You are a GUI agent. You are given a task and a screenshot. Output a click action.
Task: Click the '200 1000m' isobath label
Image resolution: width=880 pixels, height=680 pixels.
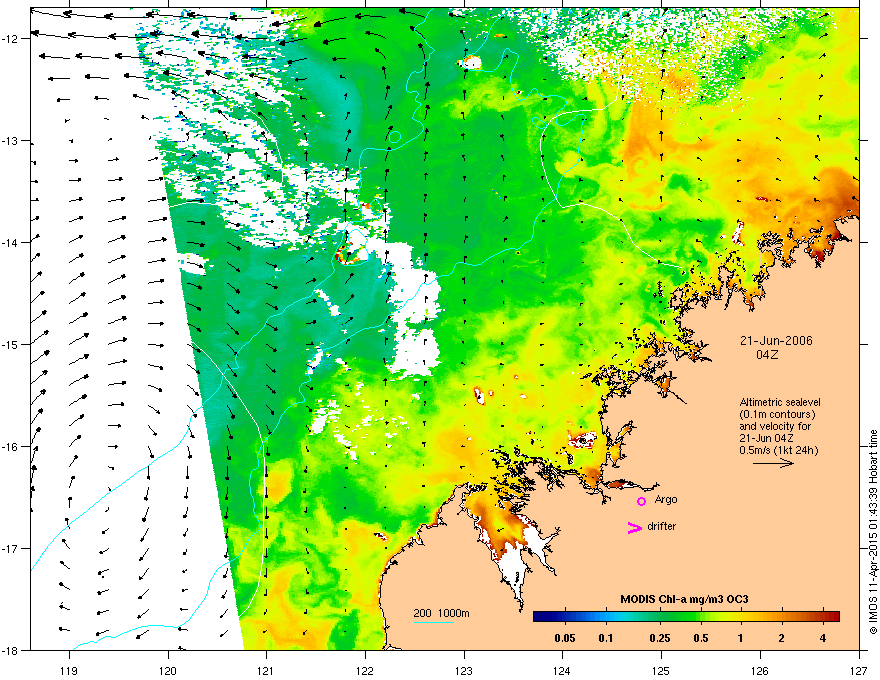[441, 613]
